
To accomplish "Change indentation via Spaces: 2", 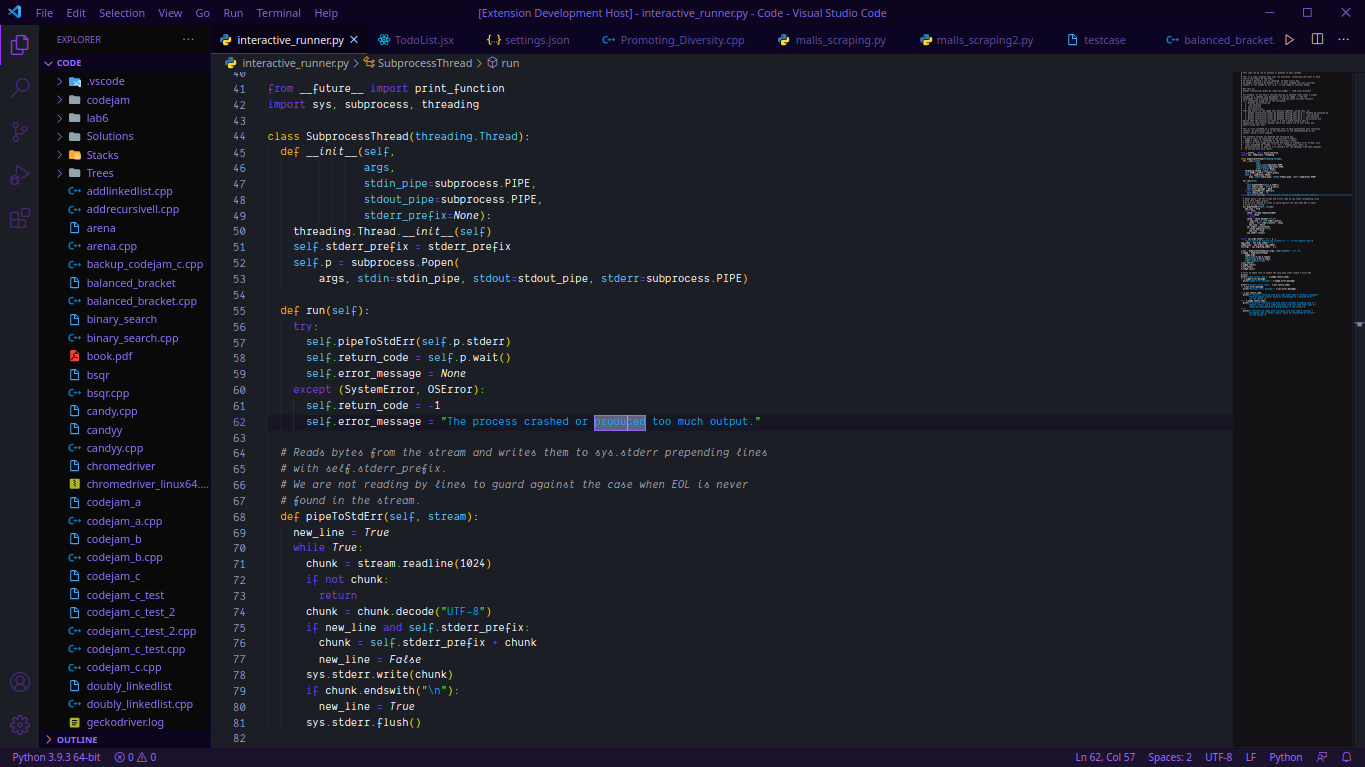I will (x=1170, y=757).
